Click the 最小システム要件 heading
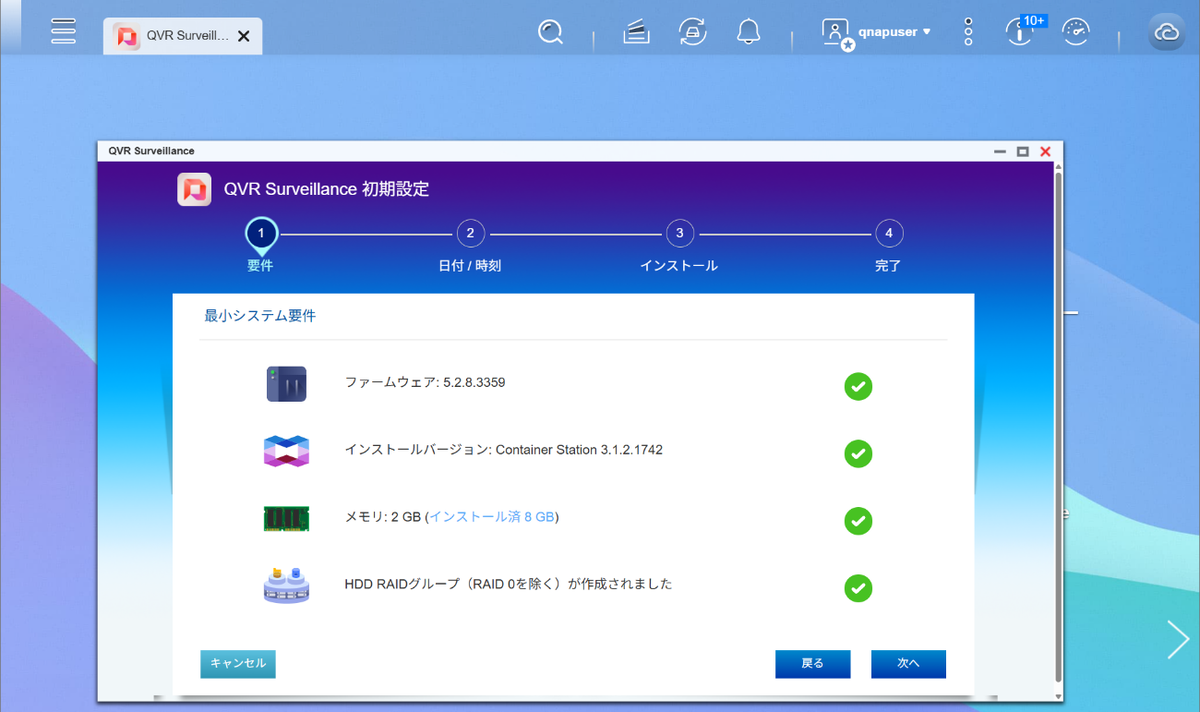The image size is (1200, 712). (260, 315)
